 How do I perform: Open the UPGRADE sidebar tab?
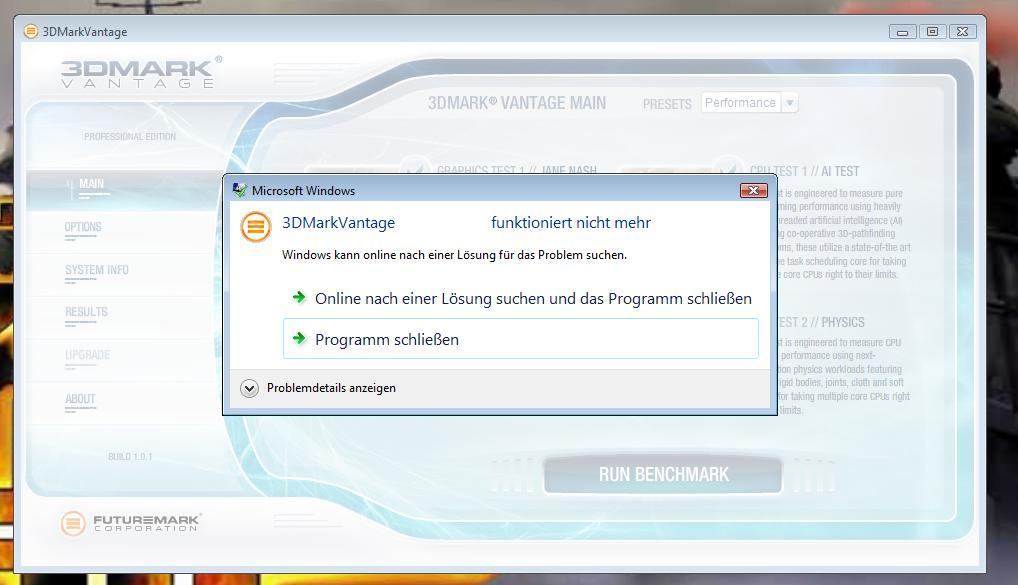(88, 355)
